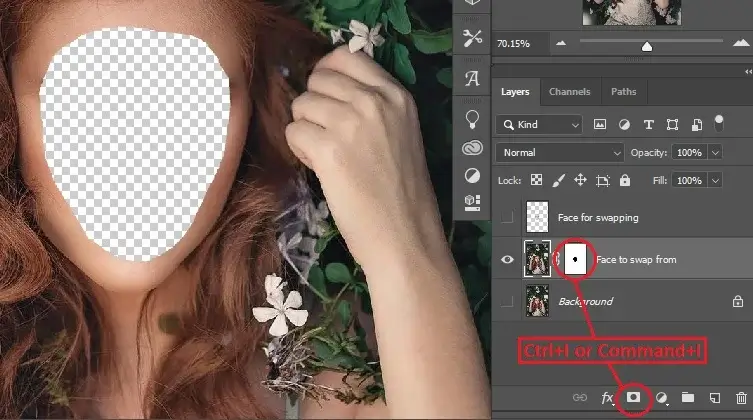Lock all padlock icon
753x420 pixels.
(x=624, y=180)
